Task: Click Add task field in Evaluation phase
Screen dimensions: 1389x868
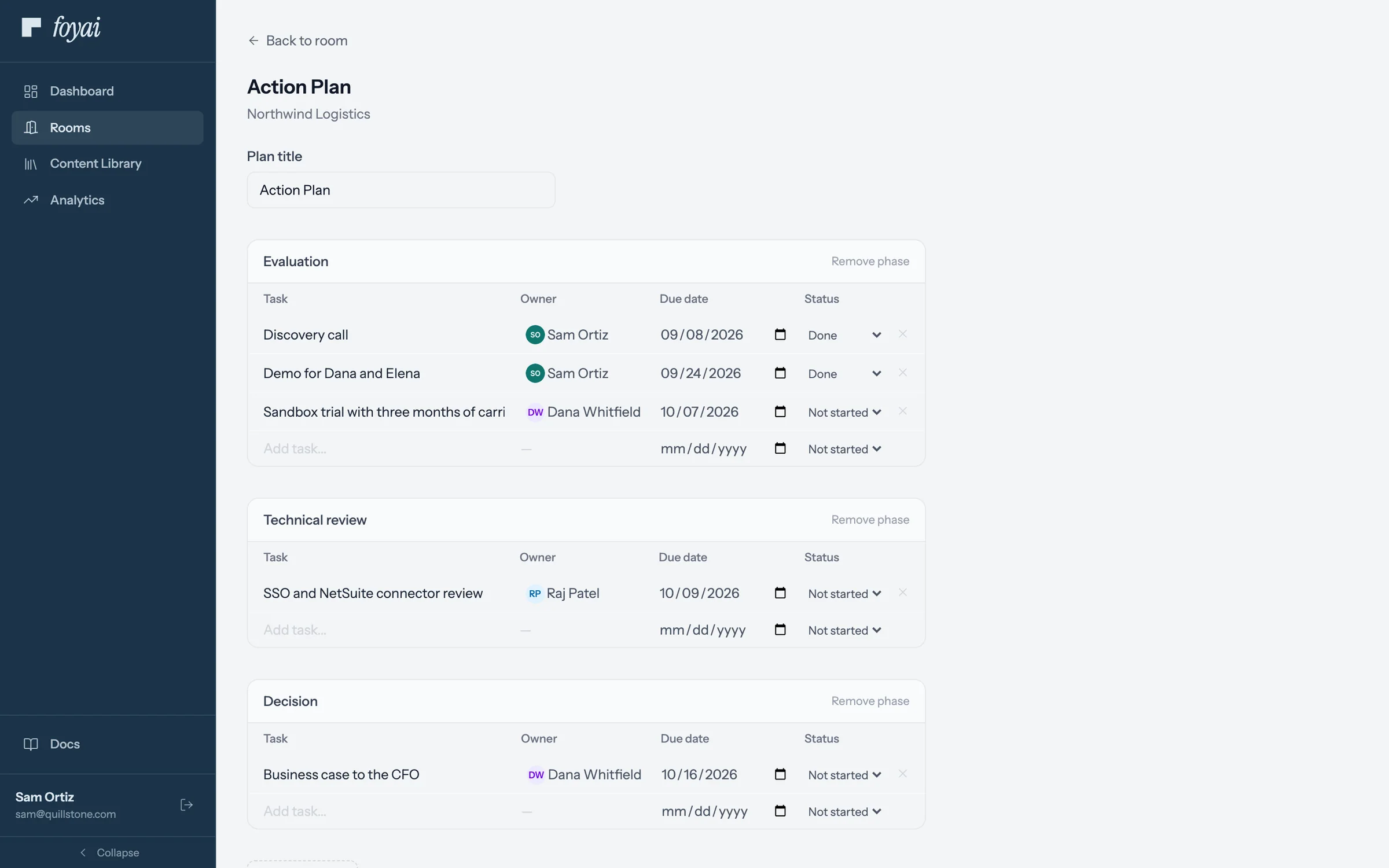Action: coord(384,448)
